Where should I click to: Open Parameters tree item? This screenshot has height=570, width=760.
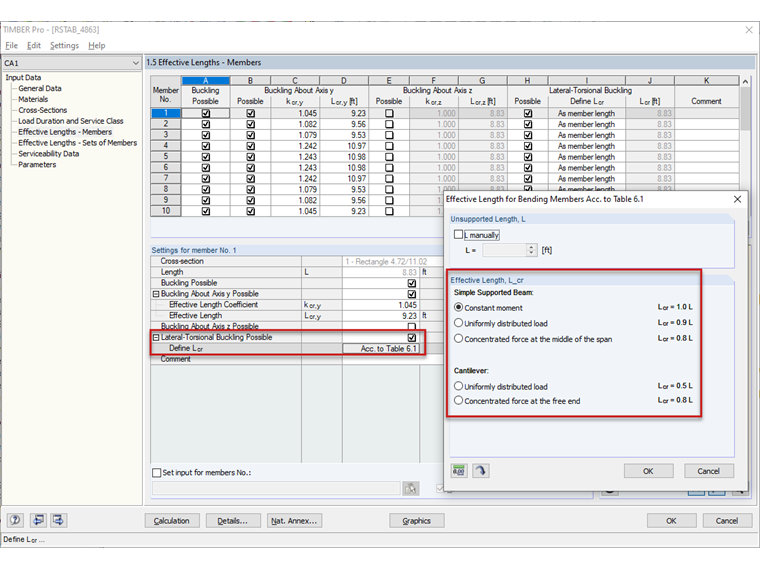[37, 164]
